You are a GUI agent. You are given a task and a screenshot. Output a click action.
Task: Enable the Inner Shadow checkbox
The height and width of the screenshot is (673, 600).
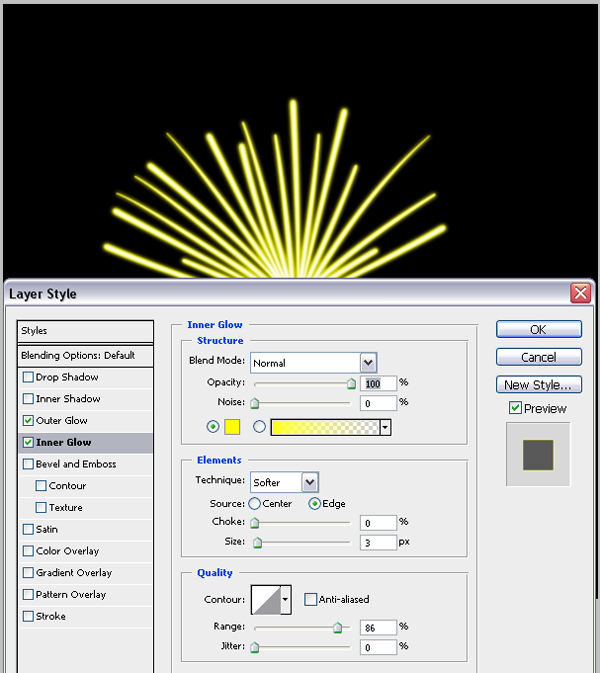[x=28, y=399]
